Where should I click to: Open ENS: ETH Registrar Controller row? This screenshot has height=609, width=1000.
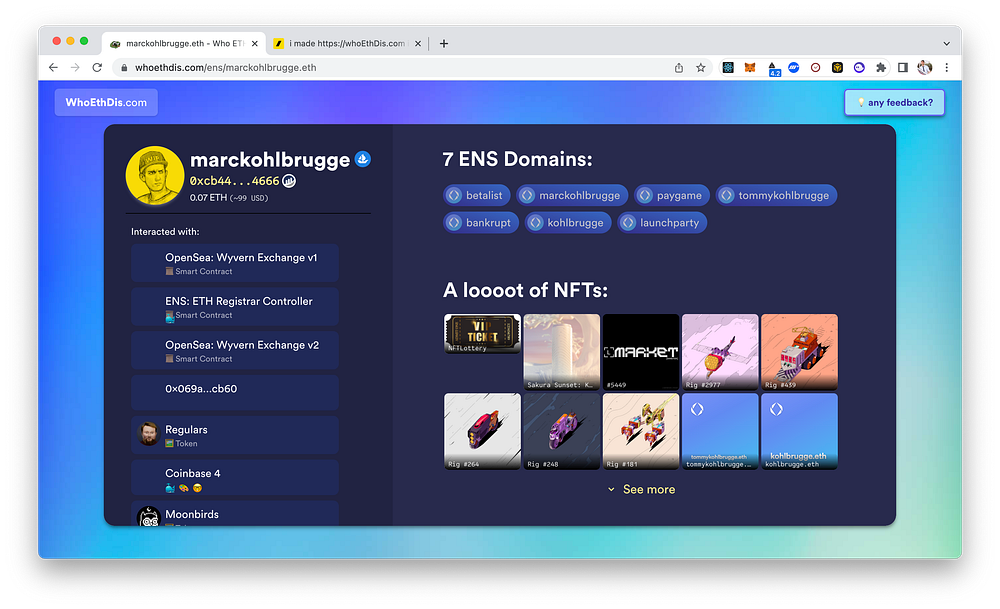point(235,307)
